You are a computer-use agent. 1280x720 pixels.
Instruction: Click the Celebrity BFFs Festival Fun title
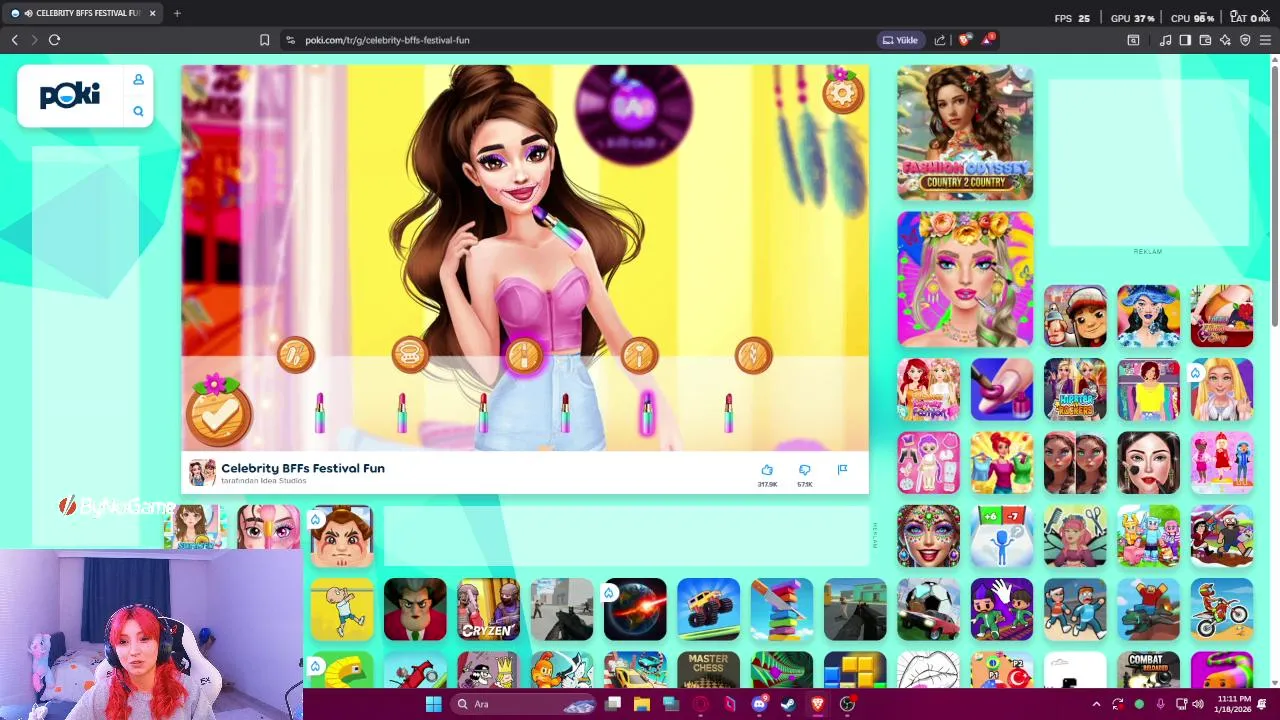(303, 468)
